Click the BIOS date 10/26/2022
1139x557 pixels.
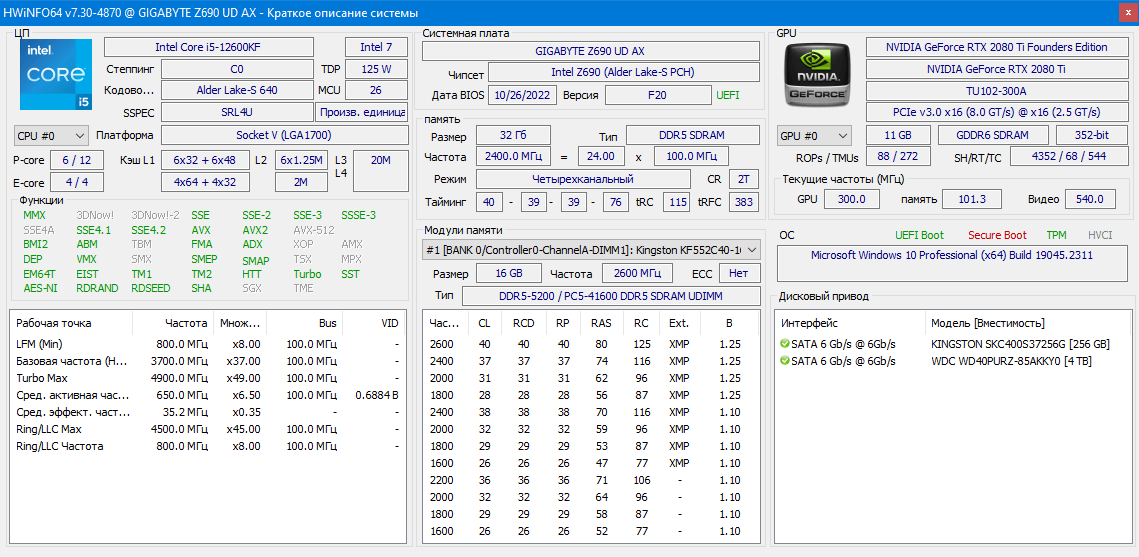pos(524,95)
